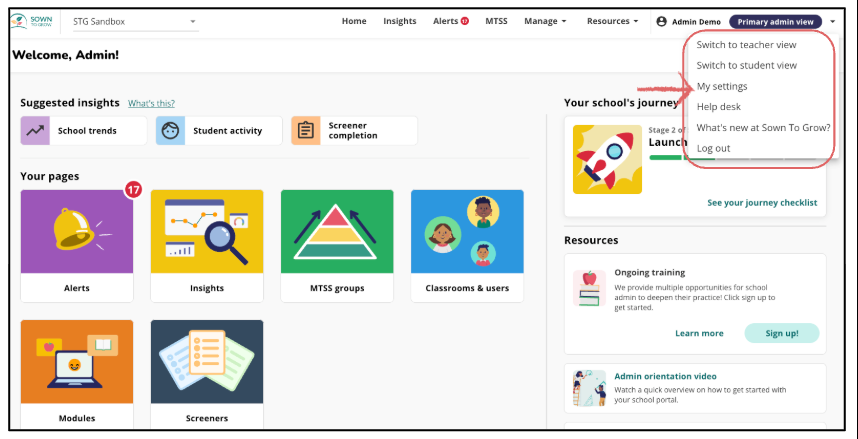Select My settings from the menu
Screen dimensions: 858x439
(x=722, y=87)
